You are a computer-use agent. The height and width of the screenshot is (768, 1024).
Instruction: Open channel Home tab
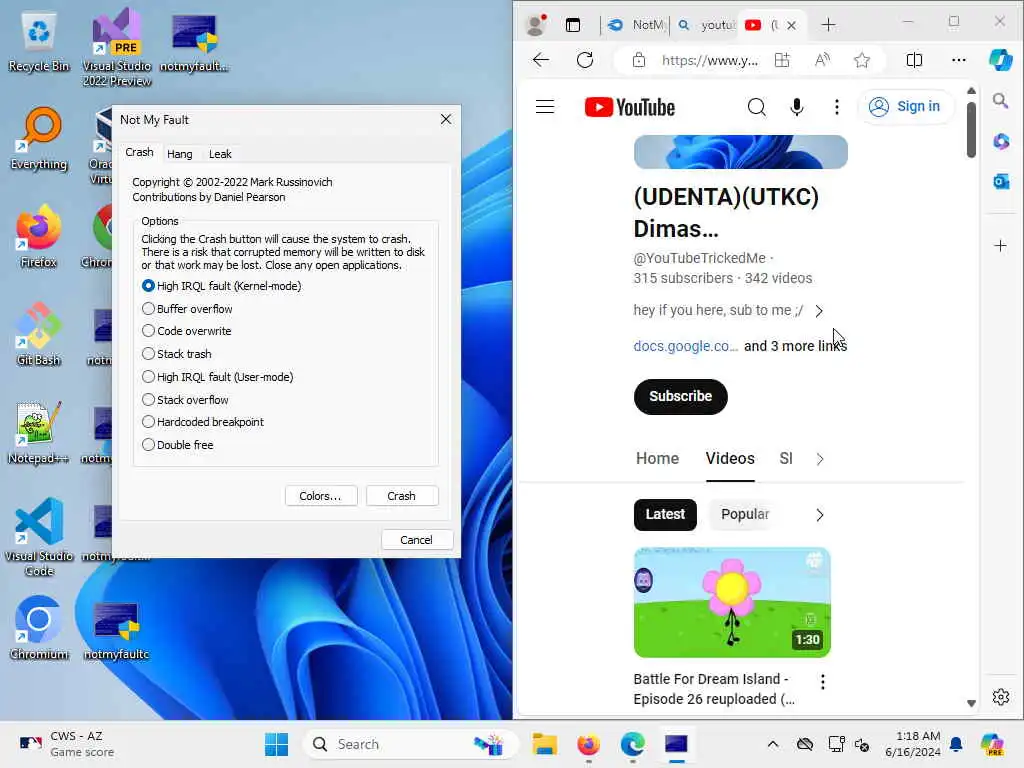[657, 458]
